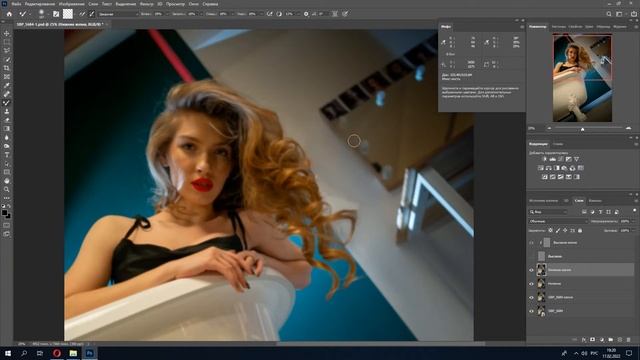The image size is (640, 360).
Task: Switch to the Каналы tab
Action: (595, 201)
